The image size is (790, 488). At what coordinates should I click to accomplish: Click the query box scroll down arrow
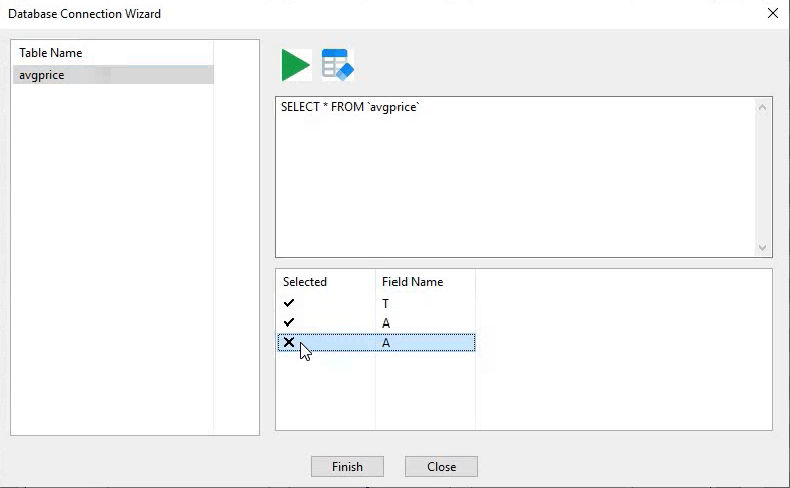pyautogui.click(x=762, y=247)
